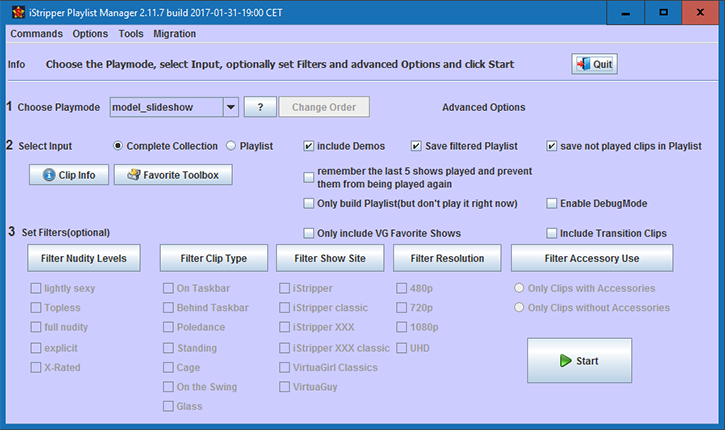The height and width of the screenshot is (430, 725).
Task: Check the Poledance checkbox
Action: (x=168, y=327)
